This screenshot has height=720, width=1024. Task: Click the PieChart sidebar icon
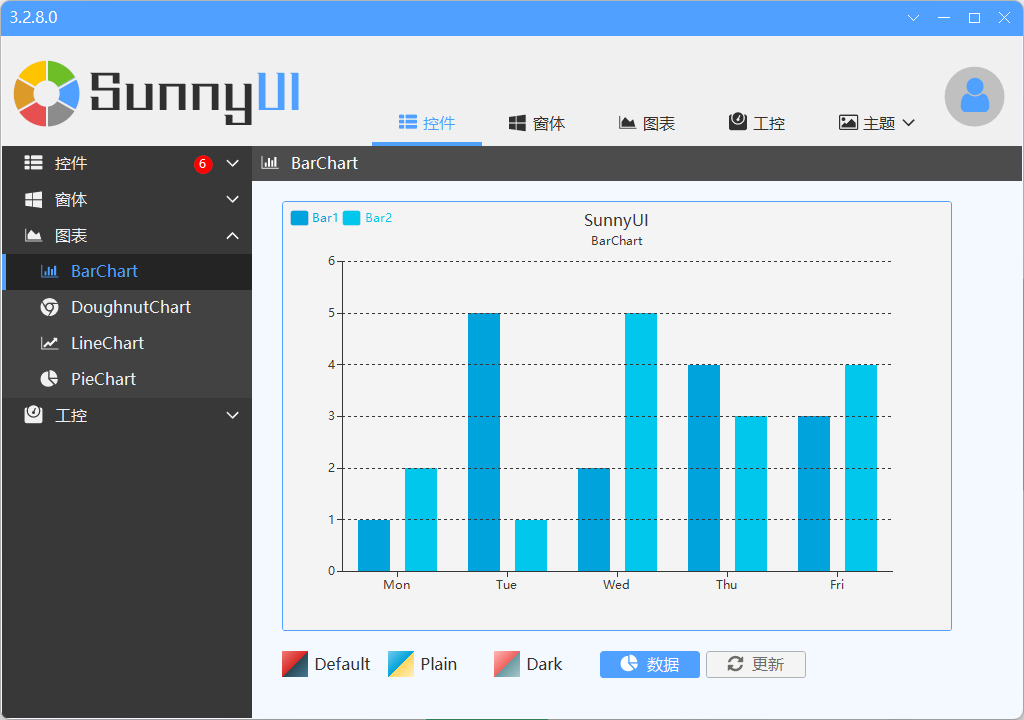click(49, 379)
